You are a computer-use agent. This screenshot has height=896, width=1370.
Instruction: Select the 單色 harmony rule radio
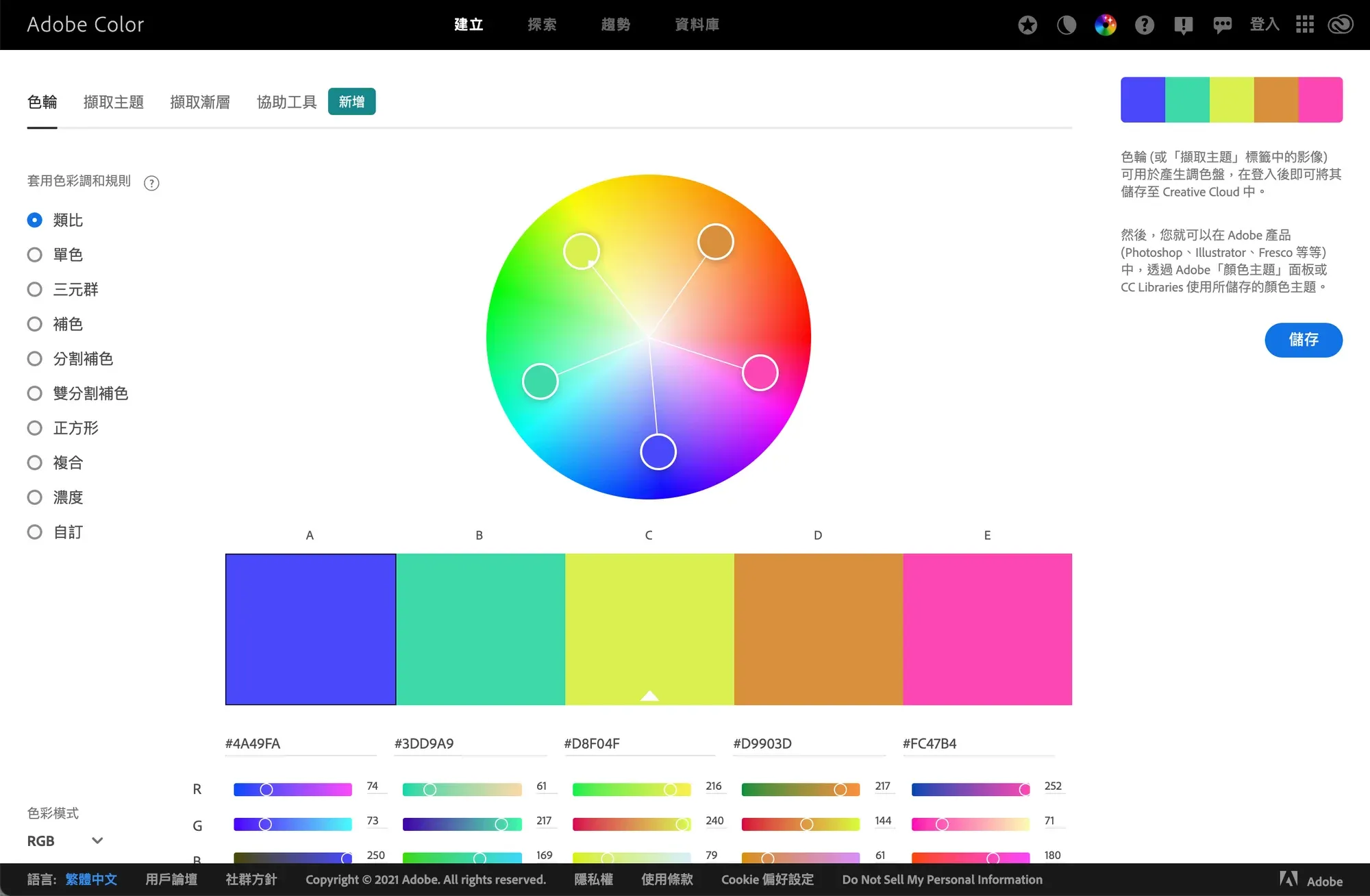[34, 255]
